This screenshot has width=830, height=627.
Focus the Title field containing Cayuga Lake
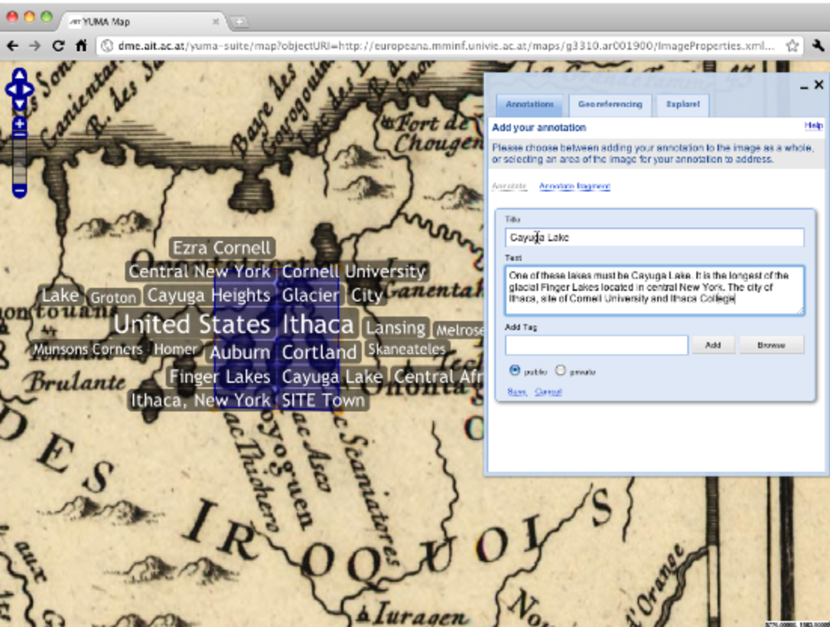point(654,237)
